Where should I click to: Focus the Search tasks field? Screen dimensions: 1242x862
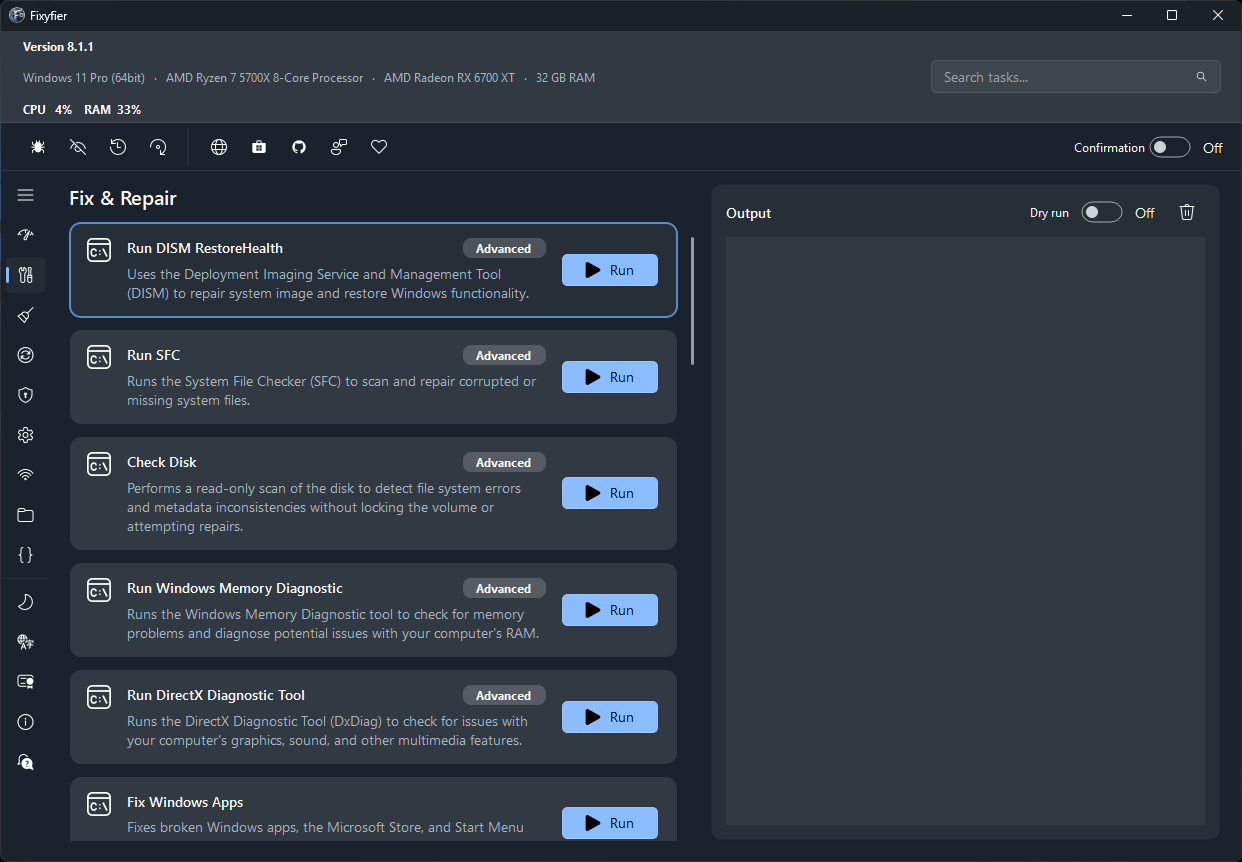(x=1075, y=77)
